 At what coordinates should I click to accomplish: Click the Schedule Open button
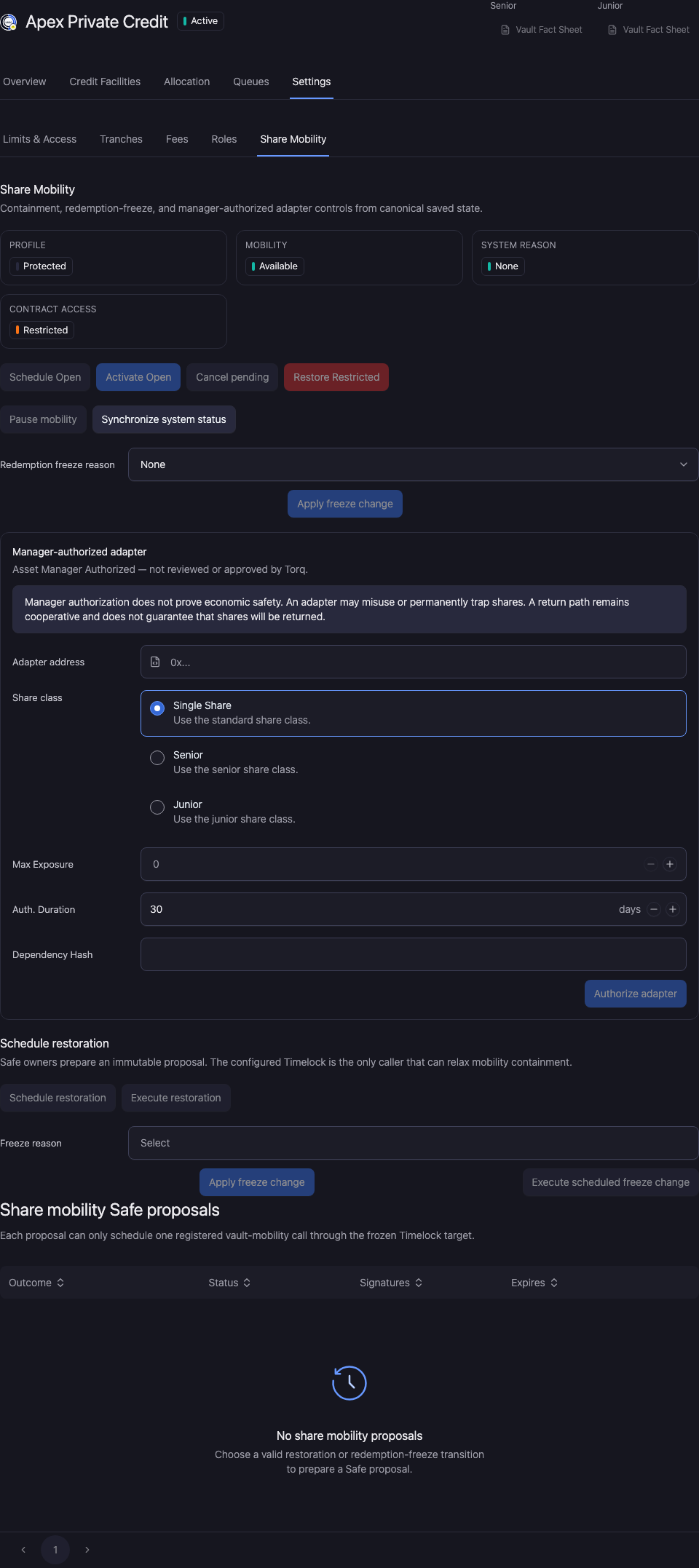(45, 377)
